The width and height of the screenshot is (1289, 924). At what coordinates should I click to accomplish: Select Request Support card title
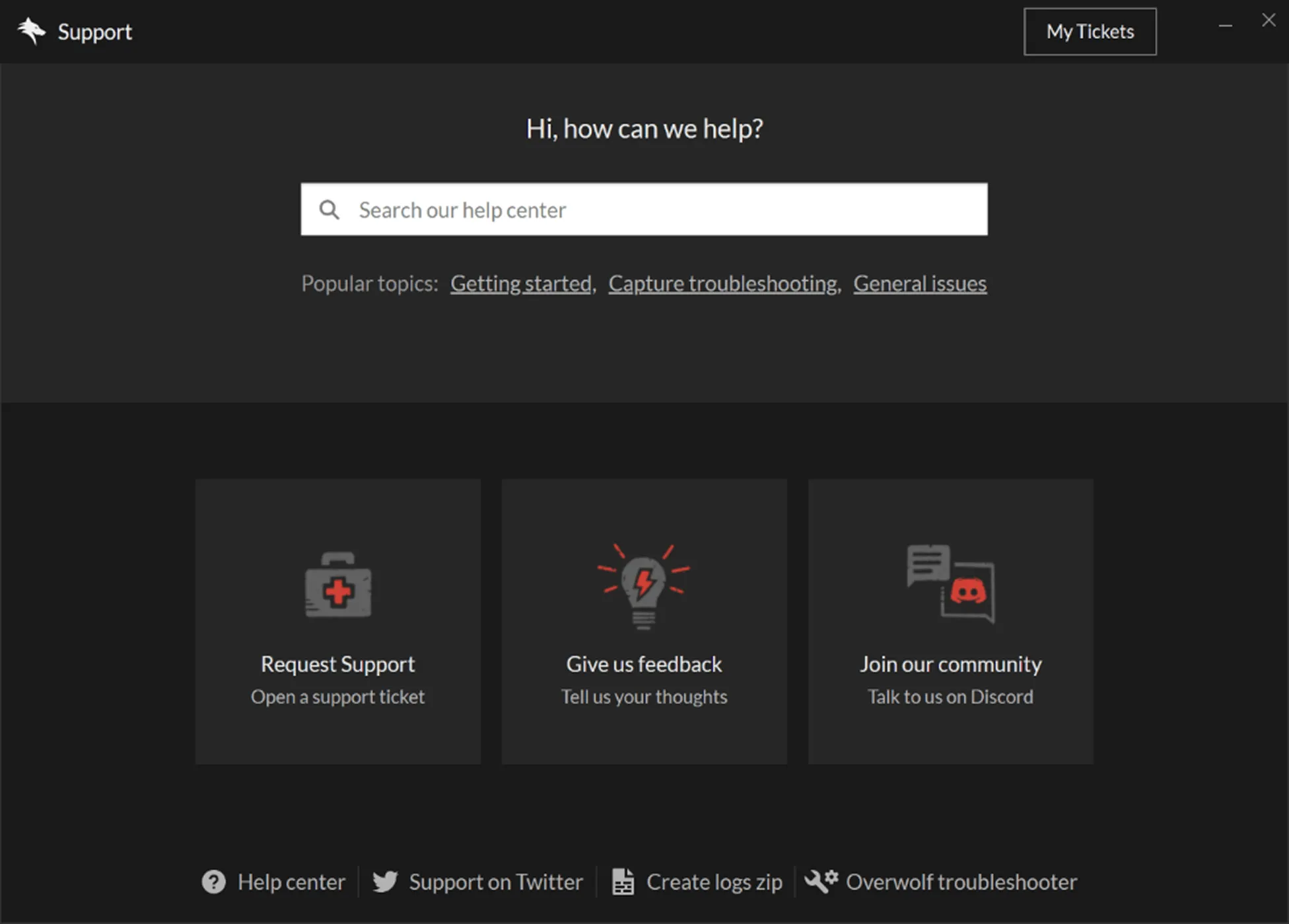(x=338, y=664)
